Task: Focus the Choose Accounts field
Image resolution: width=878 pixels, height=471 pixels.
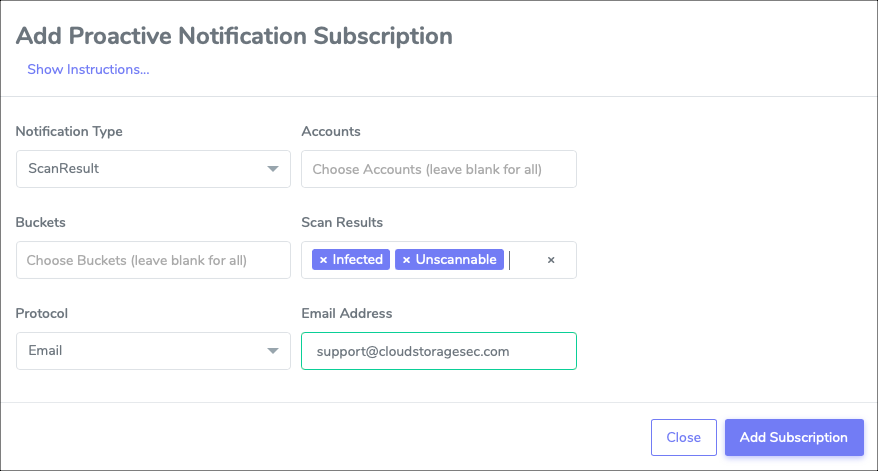Action: [x=439, y=169]
